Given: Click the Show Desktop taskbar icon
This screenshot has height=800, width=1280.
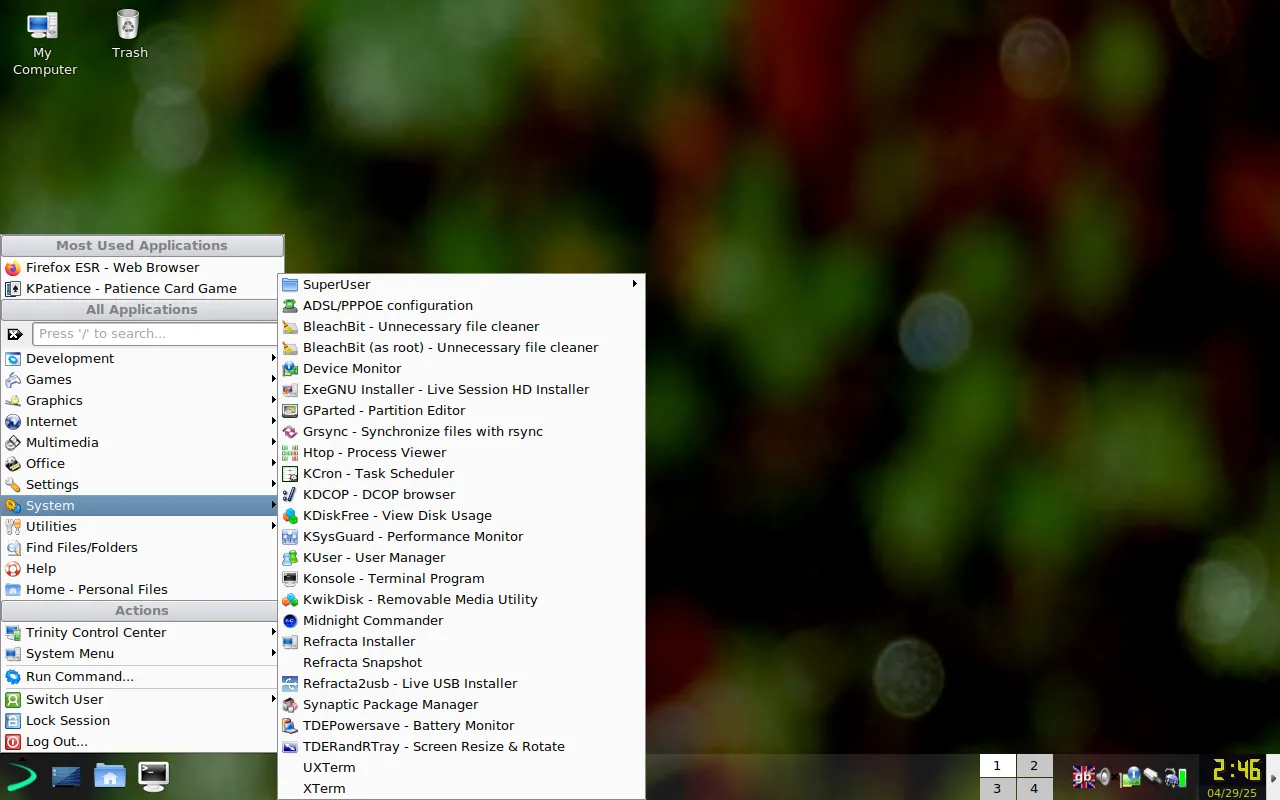Looking at the screenshot, I should pos(66,775).
